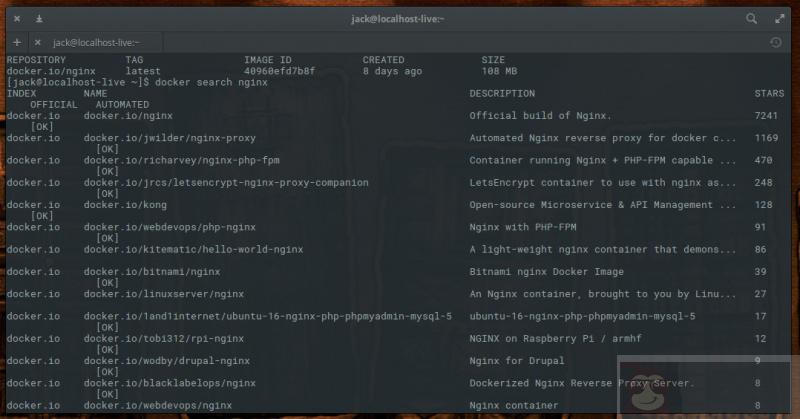Image resolution: width=800 pixels, height=419 pixels.
Task: Click the STARS column header
Action: pos(769,93)
